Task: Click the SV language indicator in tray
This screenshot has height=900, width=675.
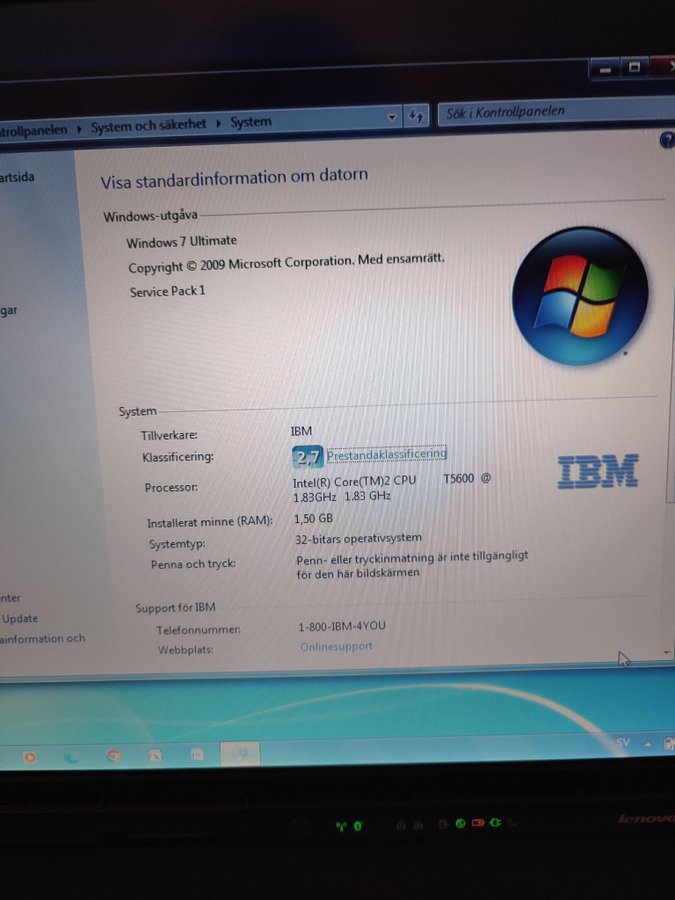Action: 623,743
